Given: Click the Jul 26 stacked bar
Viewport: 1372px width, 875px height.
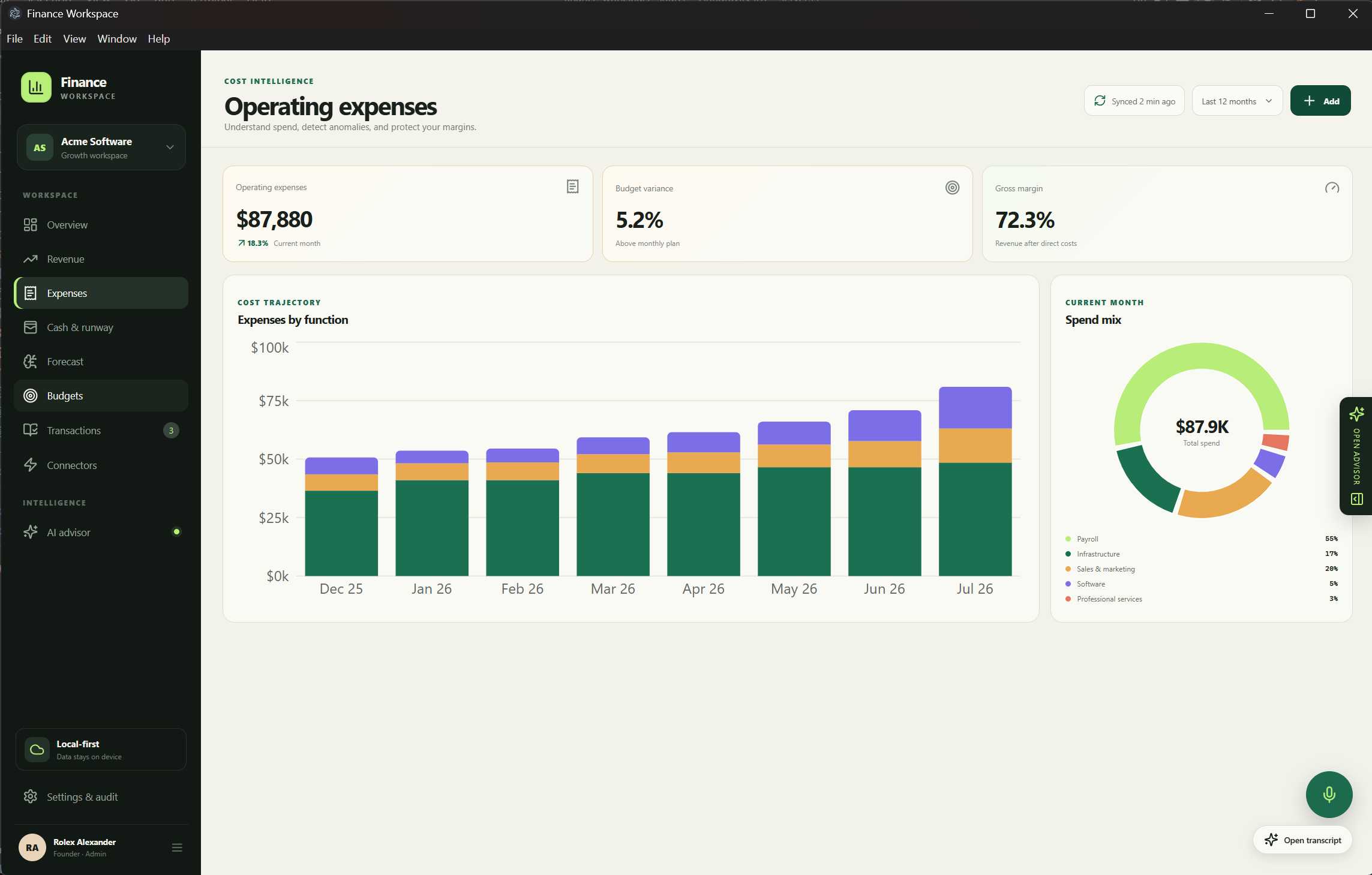Looking at the screenshot, I should tap(975, 481).
